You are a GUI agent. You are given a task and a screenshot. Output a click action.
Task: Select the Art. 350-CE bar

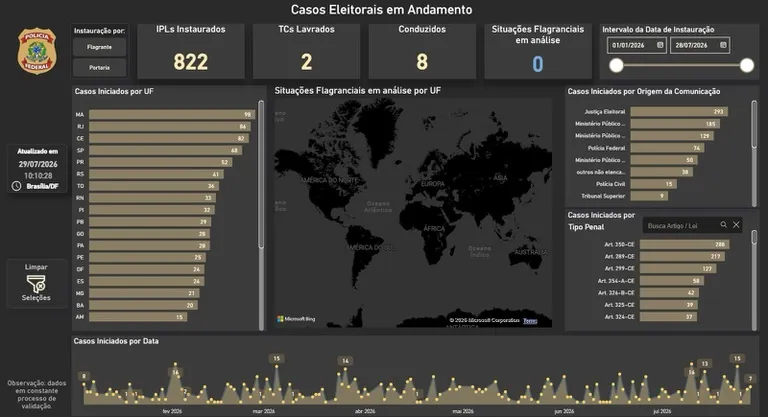point(684,244)
